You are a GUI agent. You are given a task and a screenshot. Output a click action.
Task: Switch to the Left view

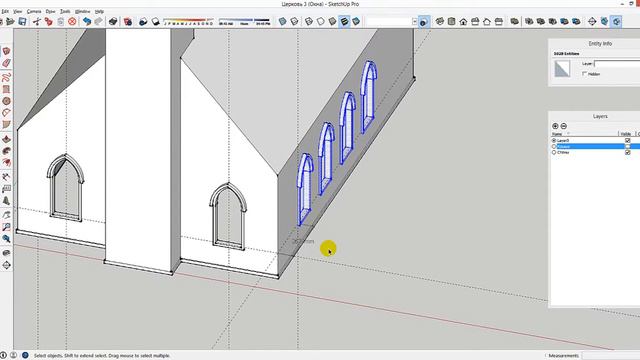(499, 21)
